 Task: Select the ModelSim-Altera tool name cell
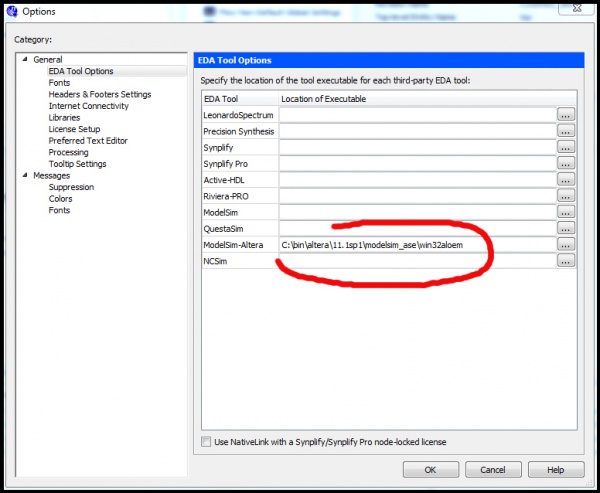click(x=240, y=245)
